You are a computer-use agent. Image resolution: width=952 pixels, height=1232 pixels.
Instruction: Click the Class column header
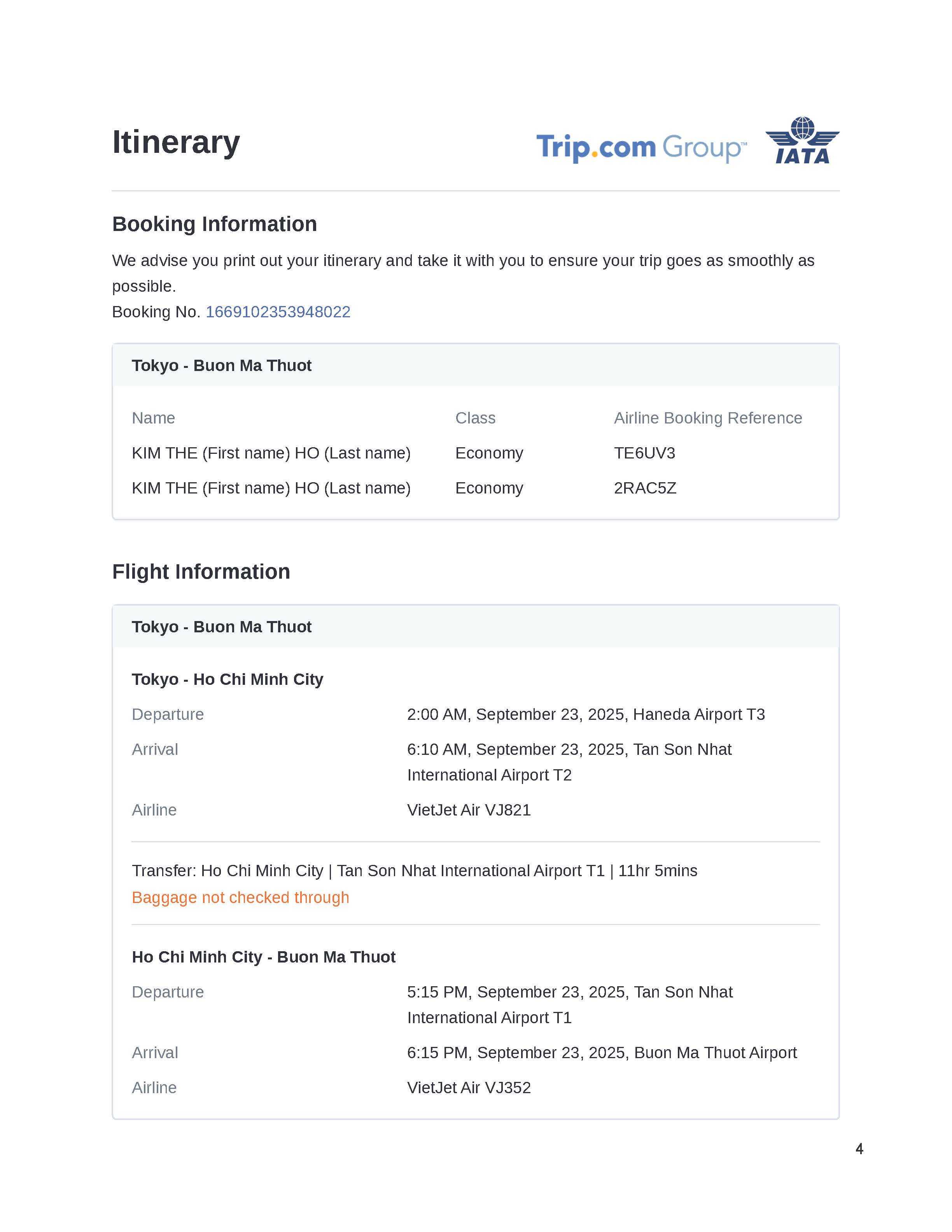475,418
